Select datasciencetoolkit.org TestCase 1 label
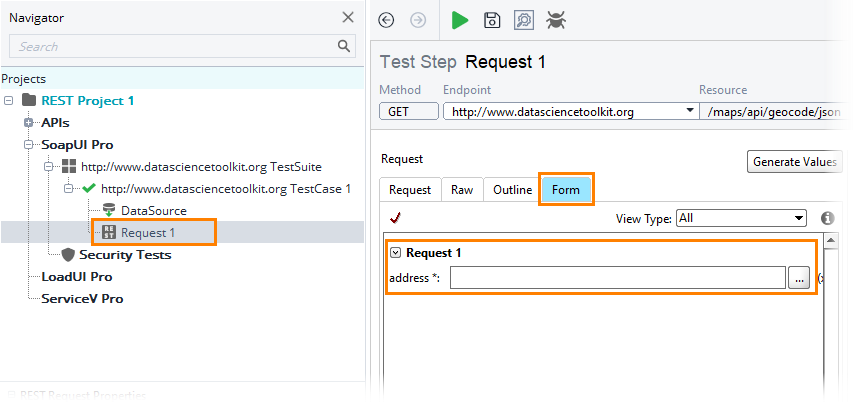The image size is (854, 403). coord(226,189)
